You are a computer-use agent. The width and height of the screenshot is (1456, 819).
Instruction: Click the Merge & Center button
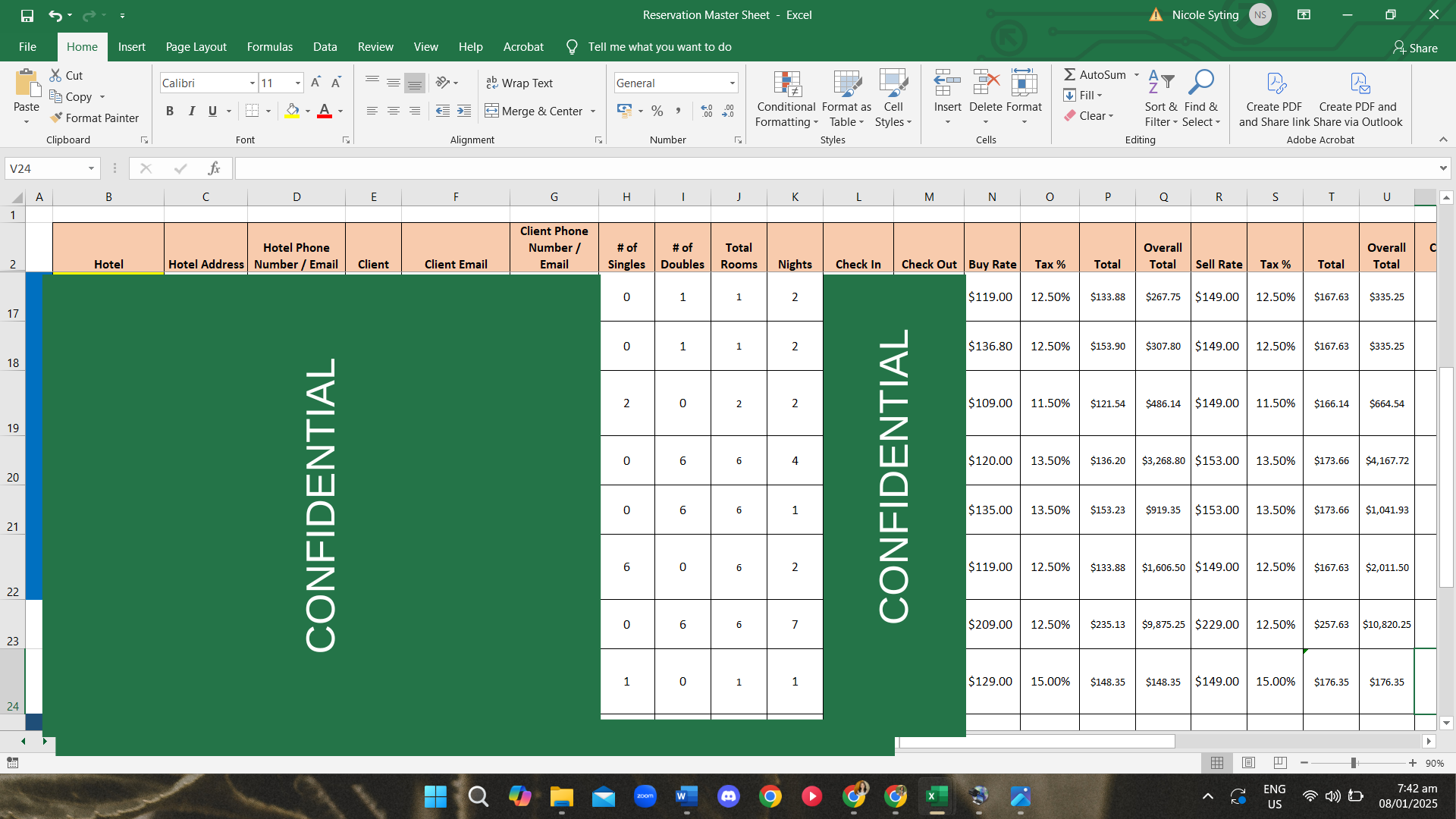pyautogui.click(x=535, y=111)
